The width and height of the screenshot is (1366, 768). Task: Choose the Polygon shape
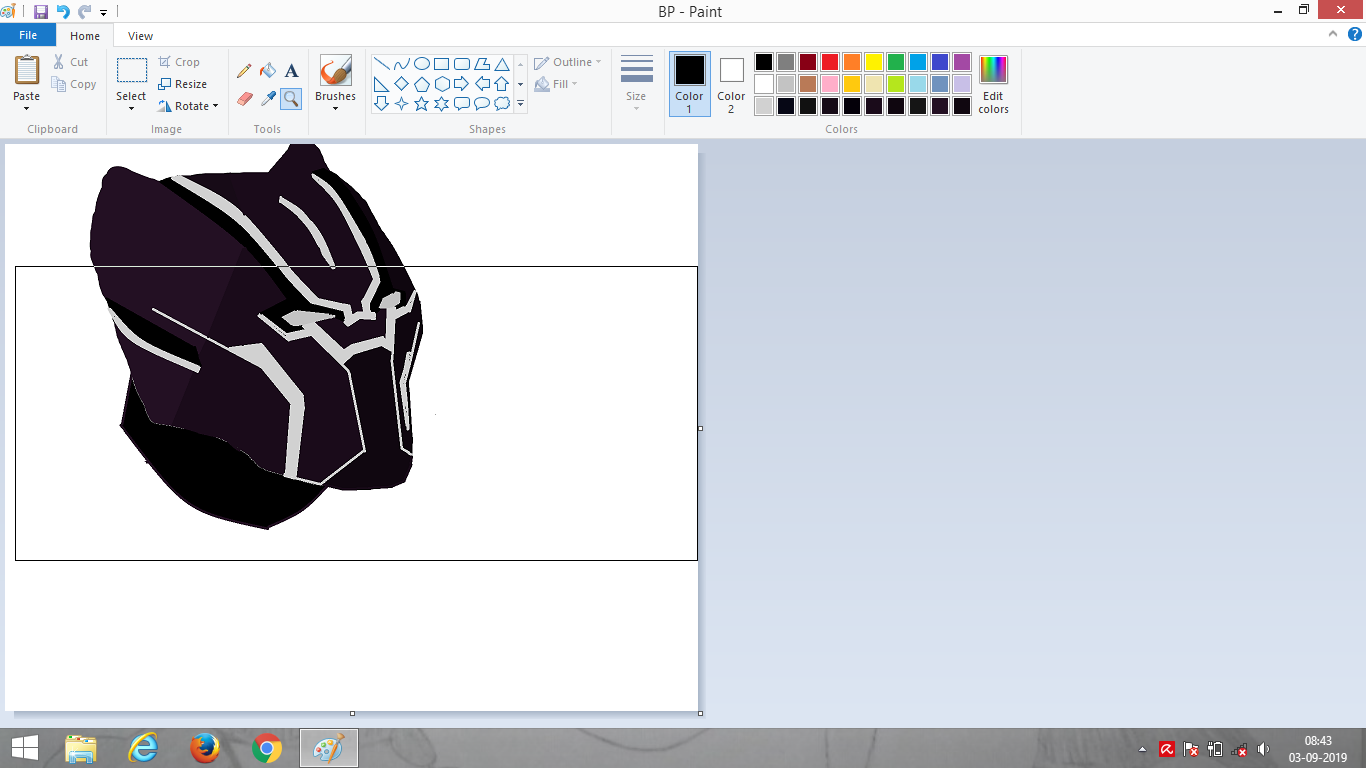point(482,64)
